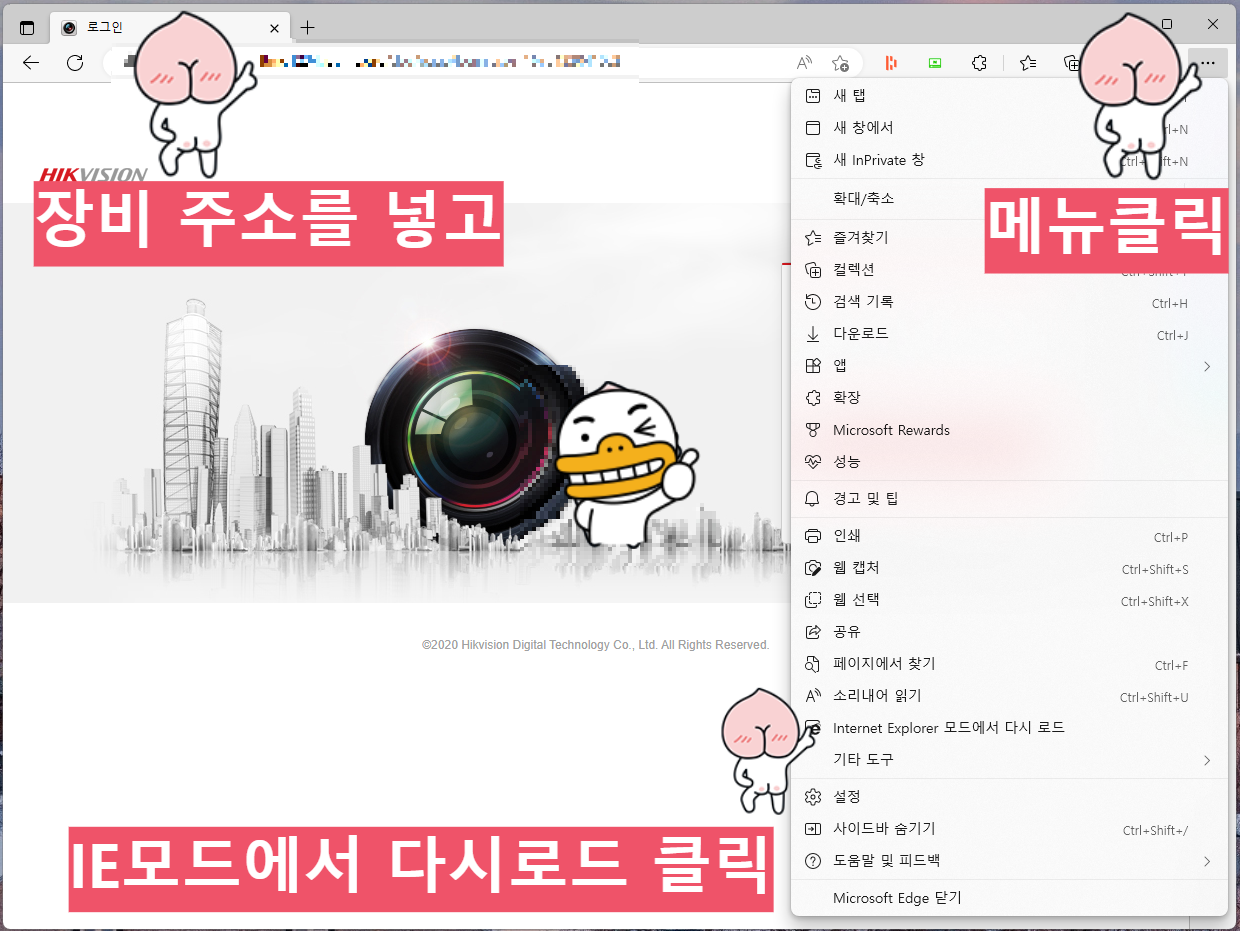Select 웹 캡처 from the menu
Screen dimensions: 1240x931
tap(1009, 568)
